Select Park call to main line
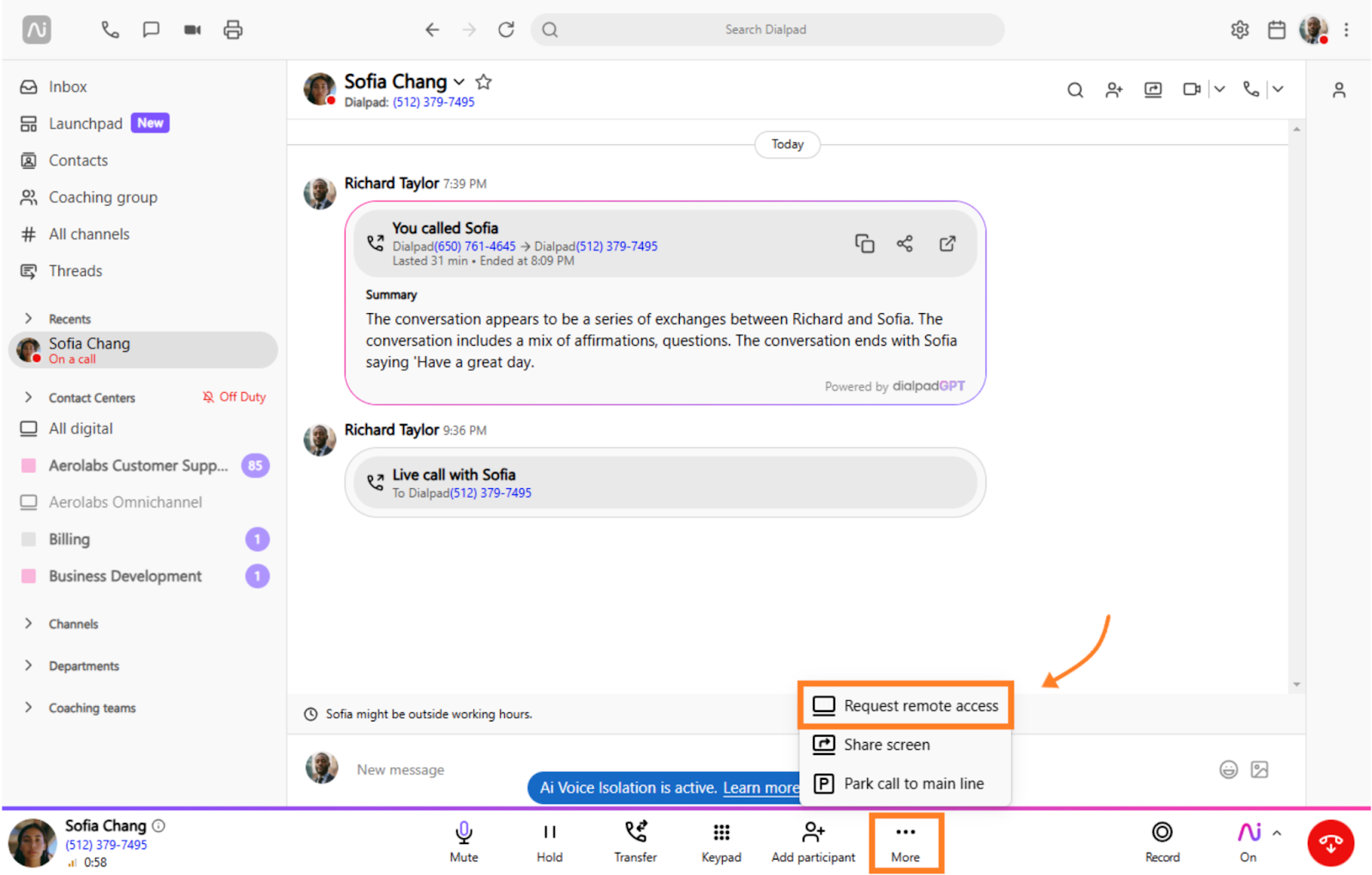Screen dimensions: 1372x875 pos(906,783)
